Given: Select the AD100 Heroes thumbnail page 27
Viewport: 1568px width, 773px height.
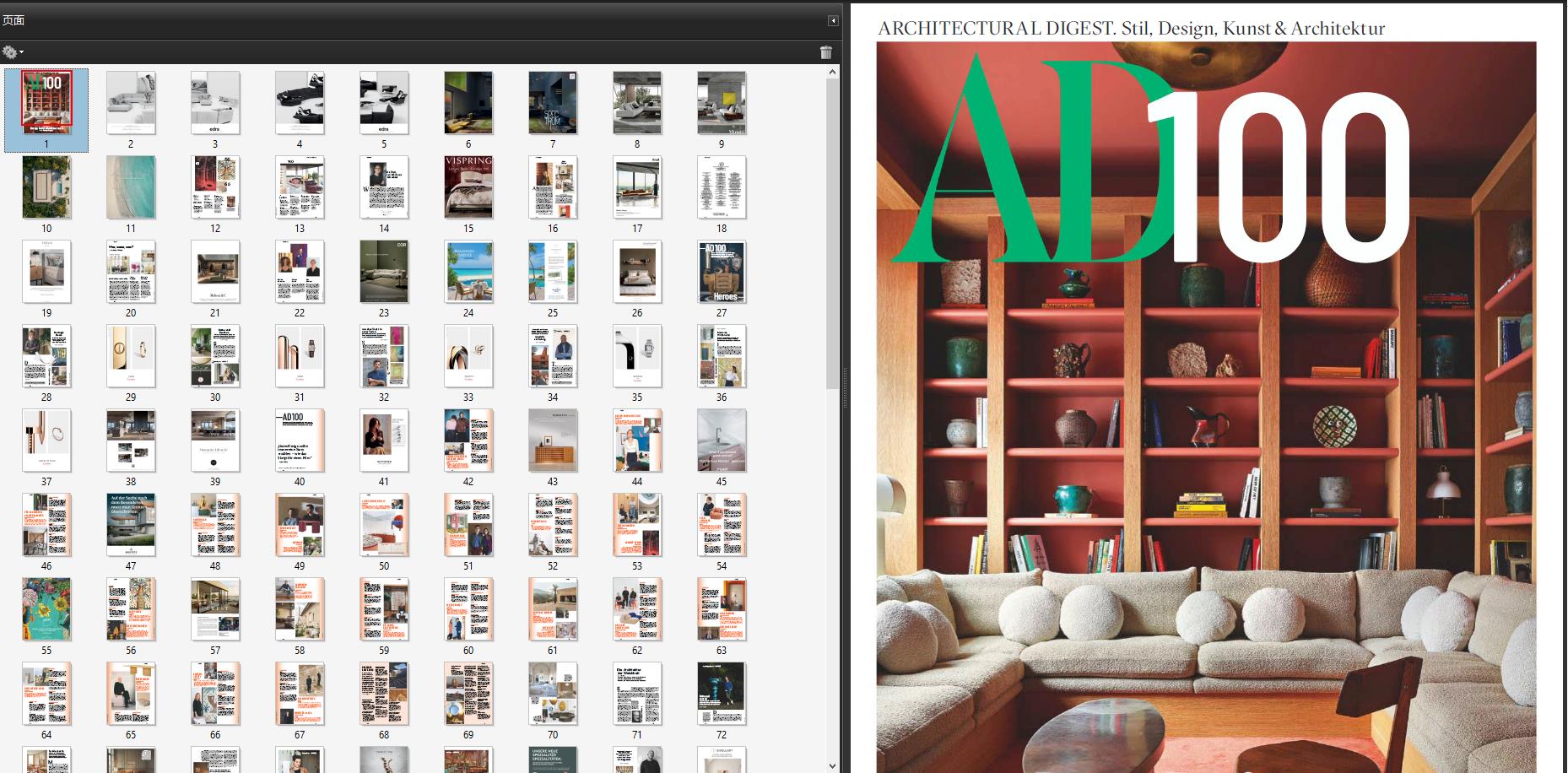Looking at the screenshot, I should (722, 271).
